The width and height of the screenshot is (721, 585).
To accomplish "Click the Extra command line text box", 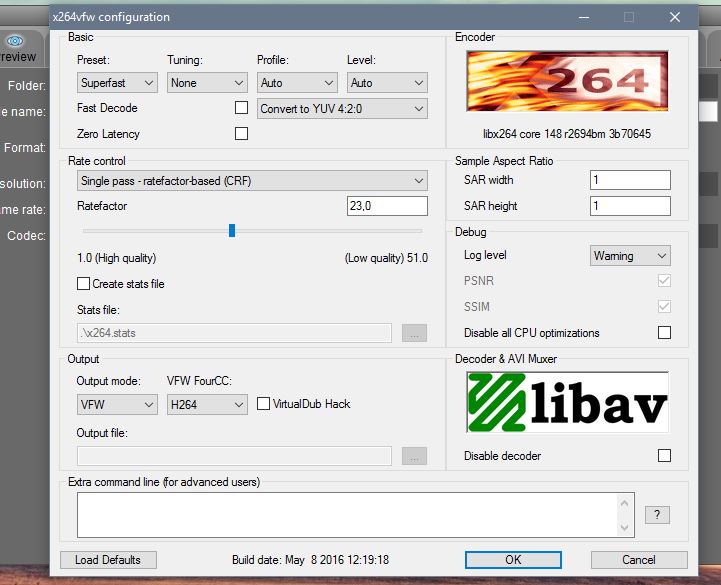I will 347,515.
